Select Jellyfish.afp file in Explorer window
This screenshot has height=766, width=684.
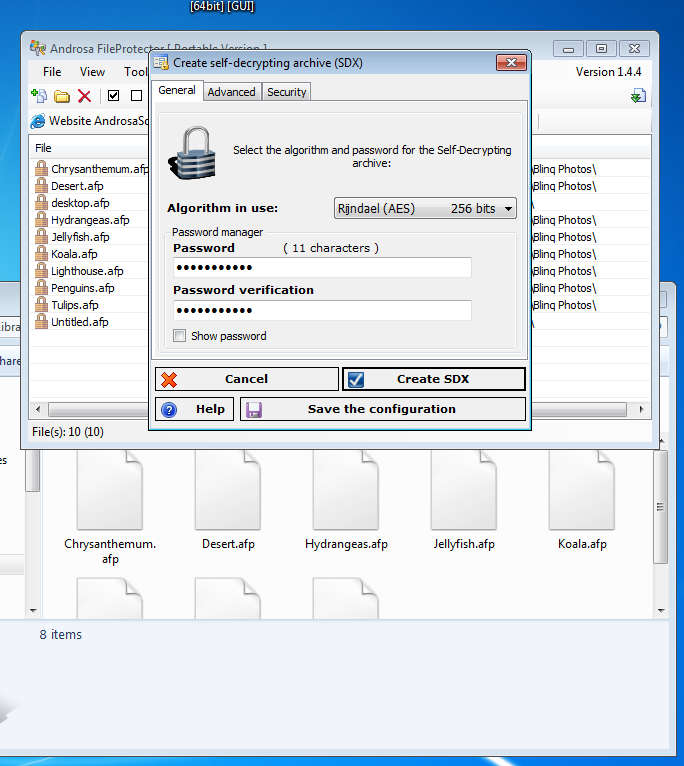(464, 501)
